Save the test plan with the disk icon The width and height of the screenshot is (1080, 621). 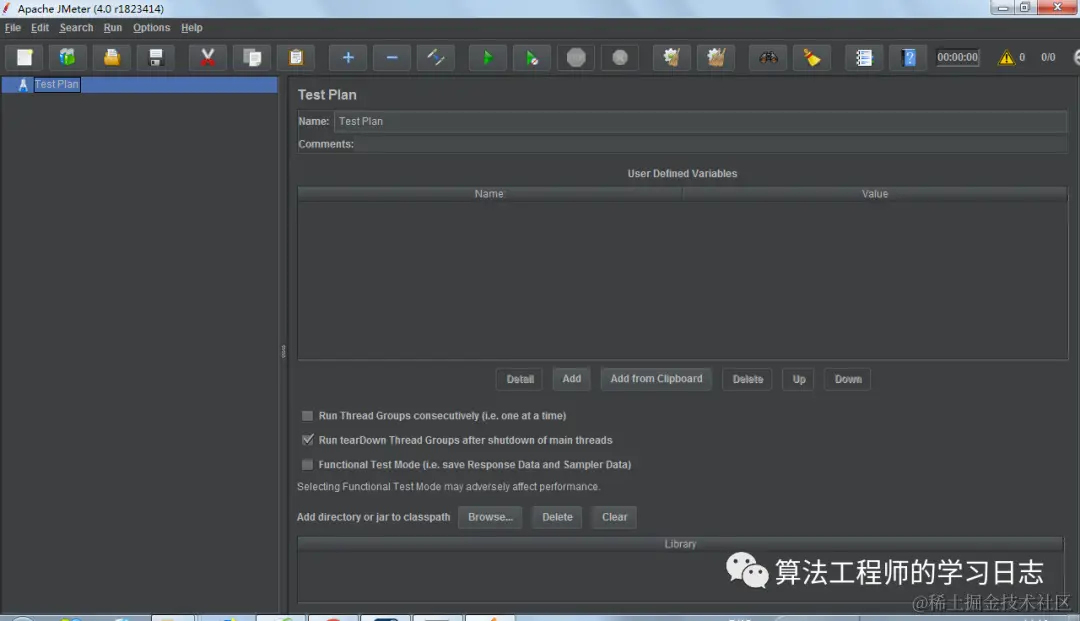pyautogui.click(x=156, y=58)
